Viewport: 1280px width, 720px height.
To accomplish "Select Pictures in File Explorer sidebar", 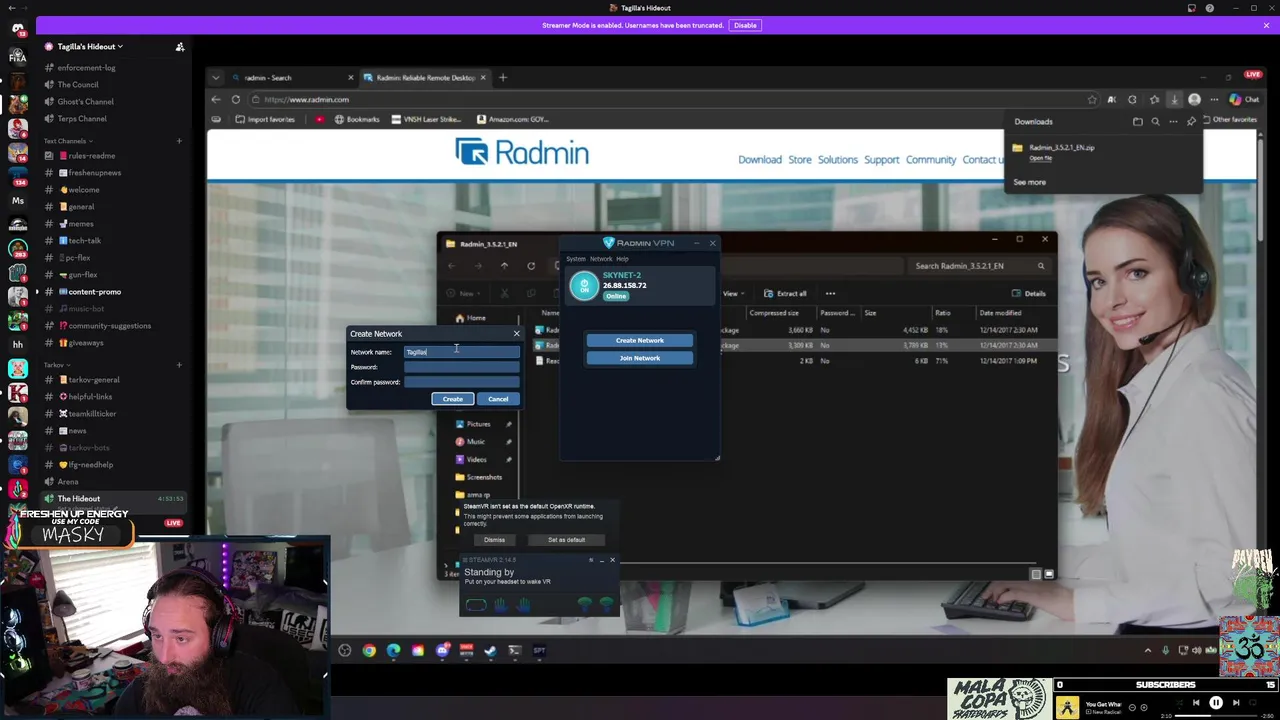I will (x=478, y=424).
